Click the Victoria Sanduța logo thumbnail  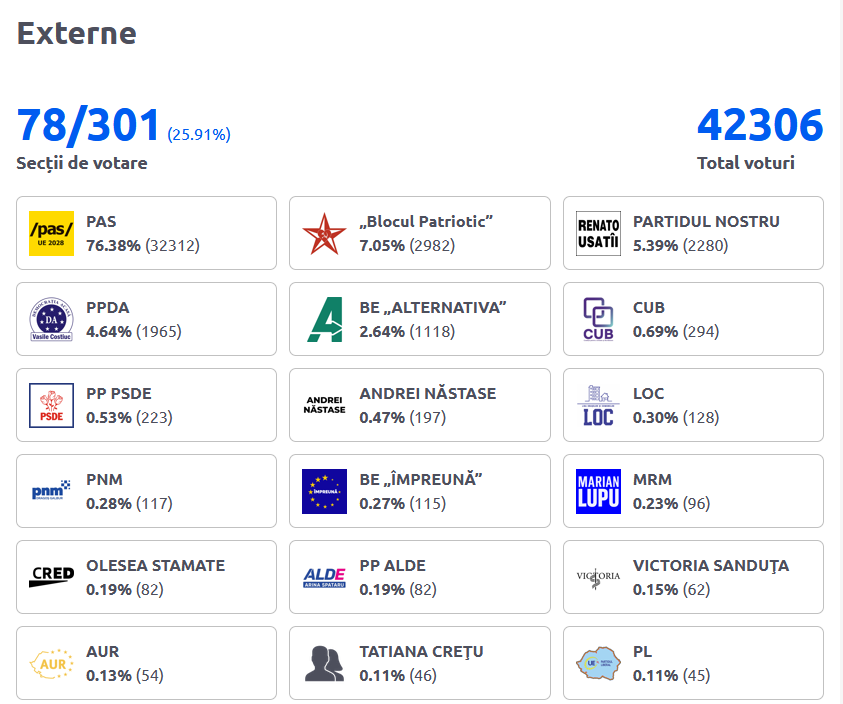pyautogui.click(x=598, y=577)
